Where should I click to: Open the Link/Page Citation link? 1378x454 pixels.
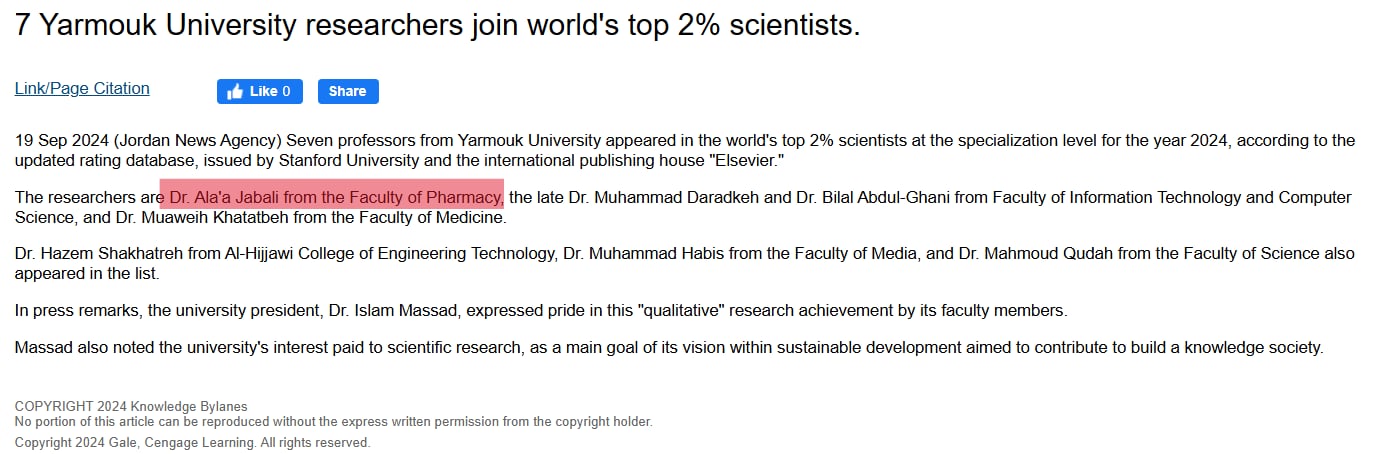click(x=82, y=88)
